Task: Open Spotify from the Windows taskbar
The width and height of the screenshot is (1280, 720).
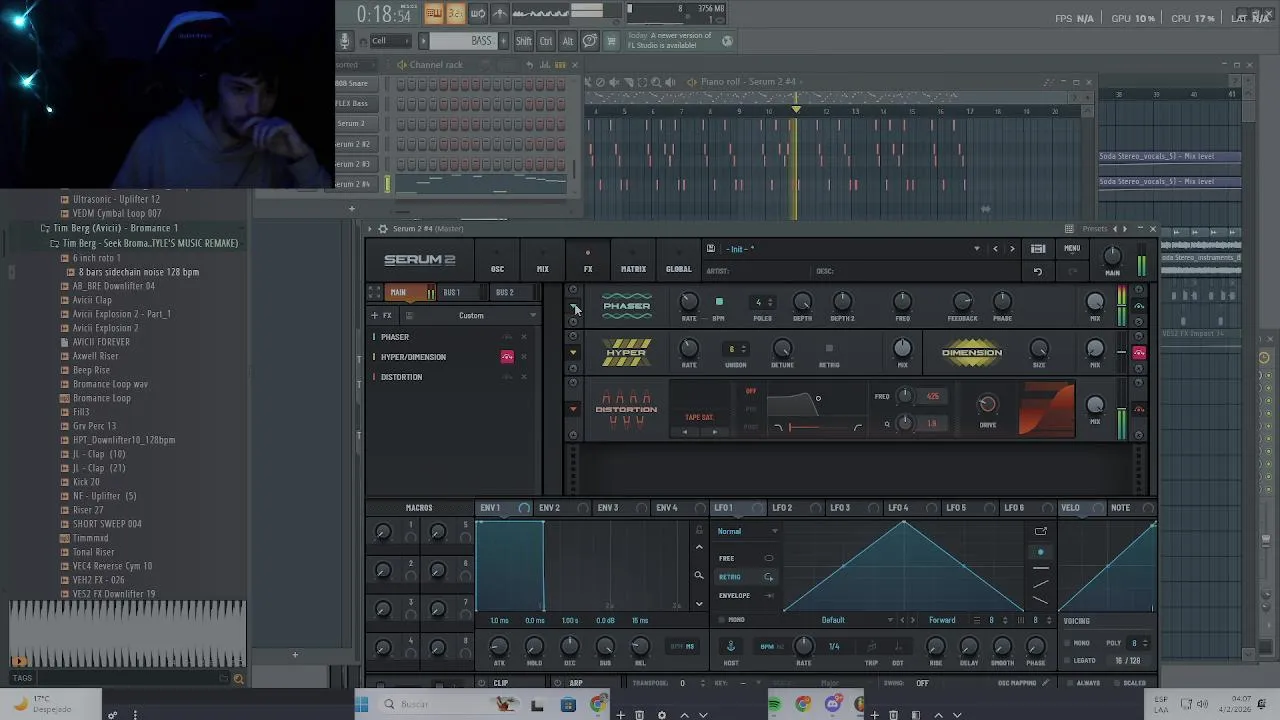Action: point(774,705)
